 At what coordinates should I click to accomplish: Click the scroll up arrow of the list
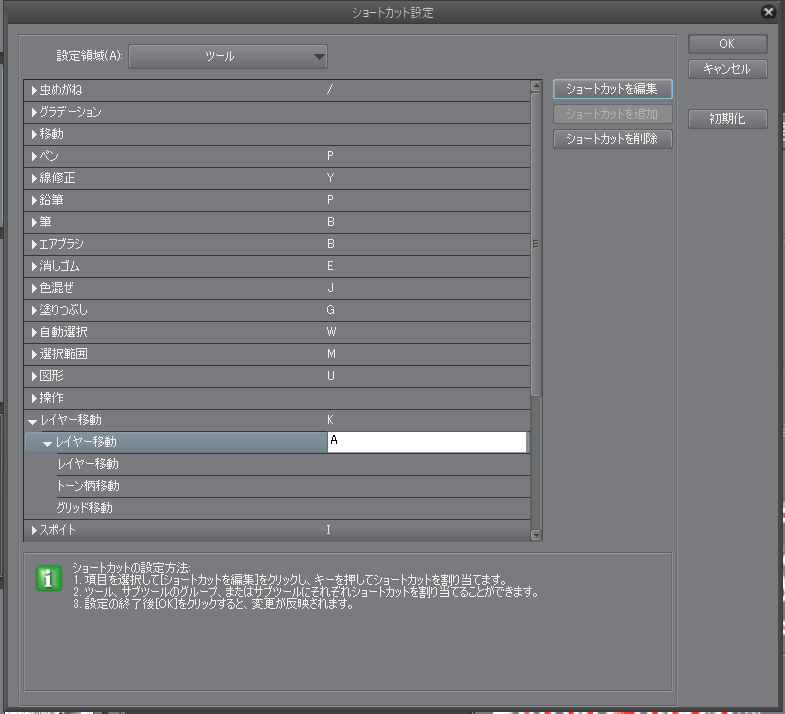536,87
